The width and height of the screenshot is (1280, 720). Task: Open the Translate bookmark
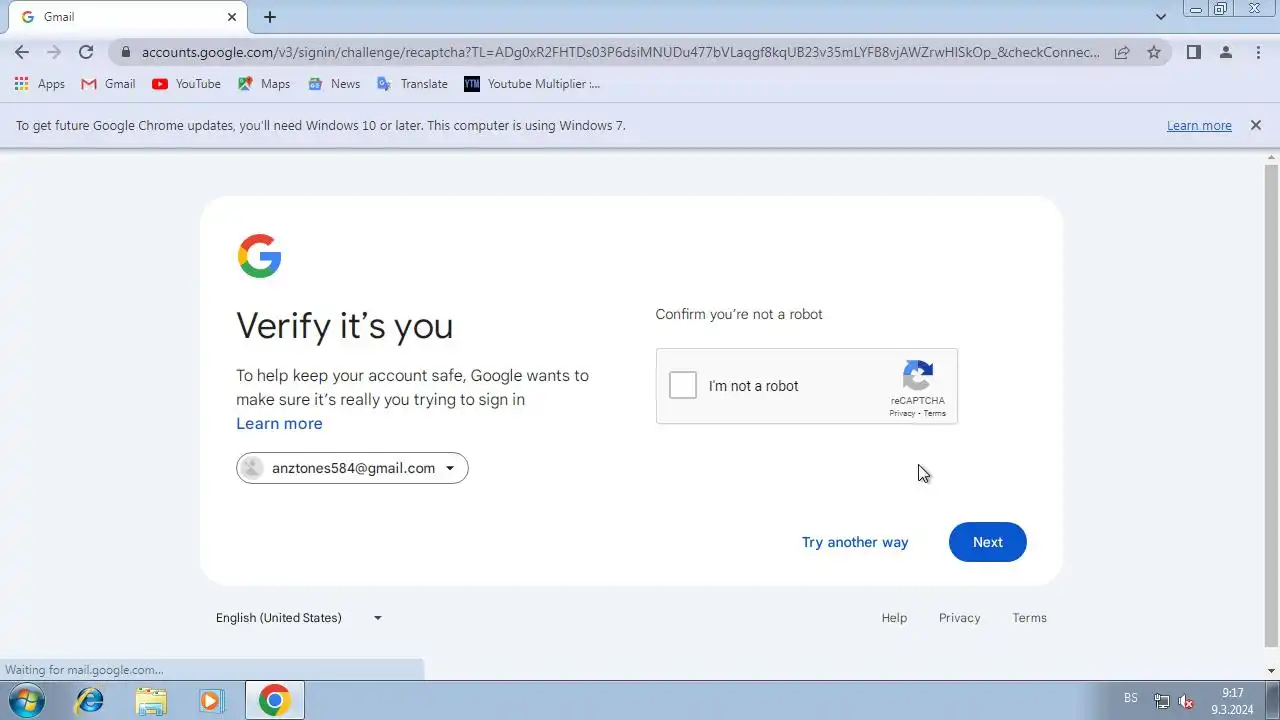click(x=412, y=84)
